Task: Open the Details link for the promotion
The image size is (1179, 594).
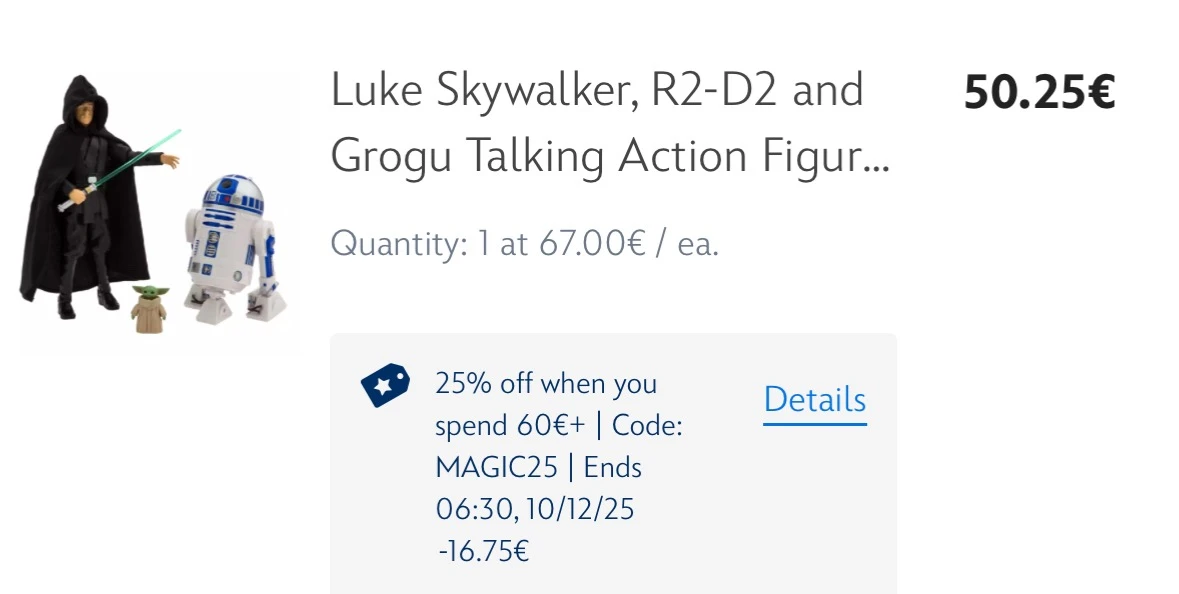Action: pos(814,399)
